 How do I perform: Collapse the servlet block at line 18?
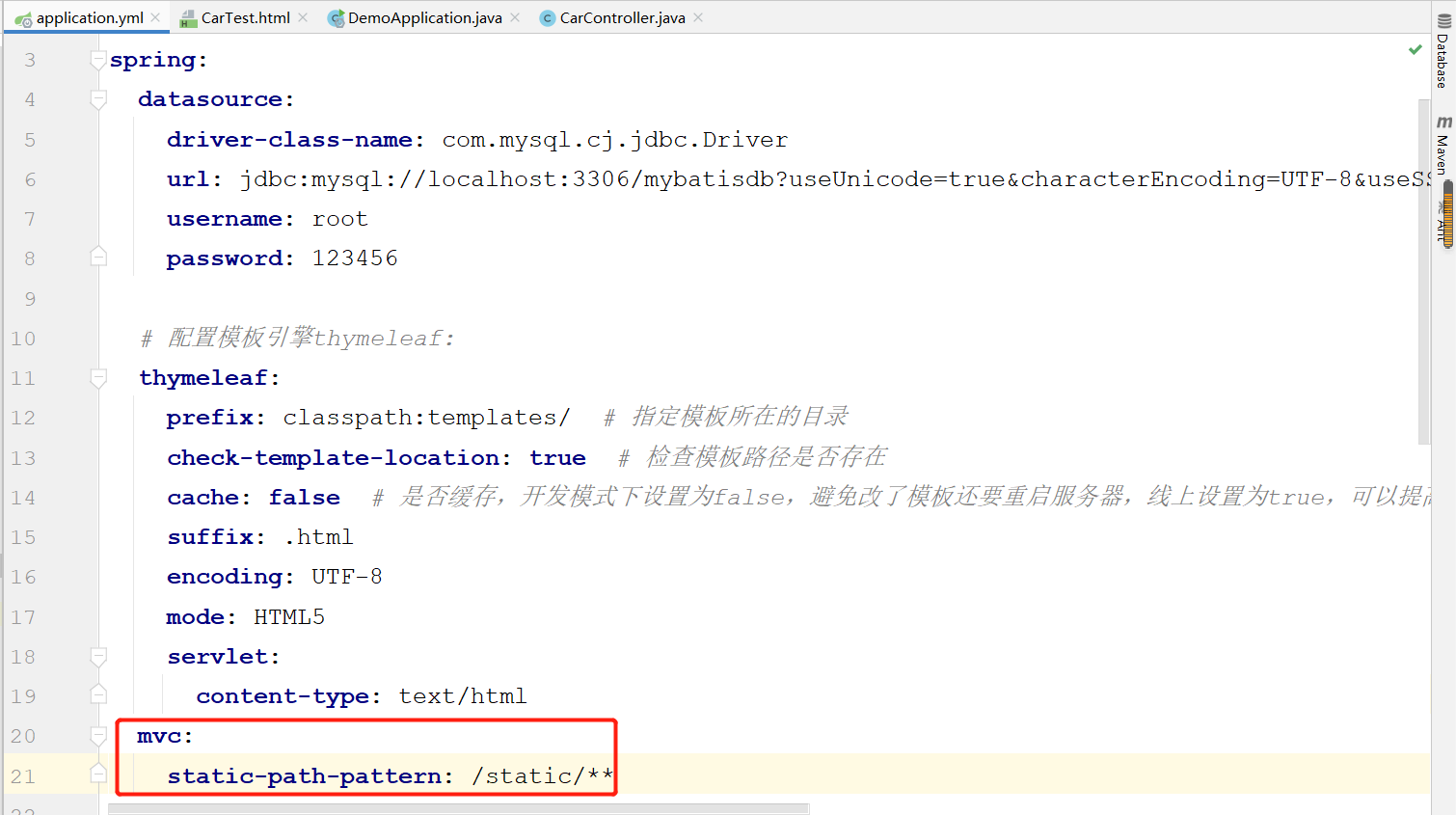(97, 656)
